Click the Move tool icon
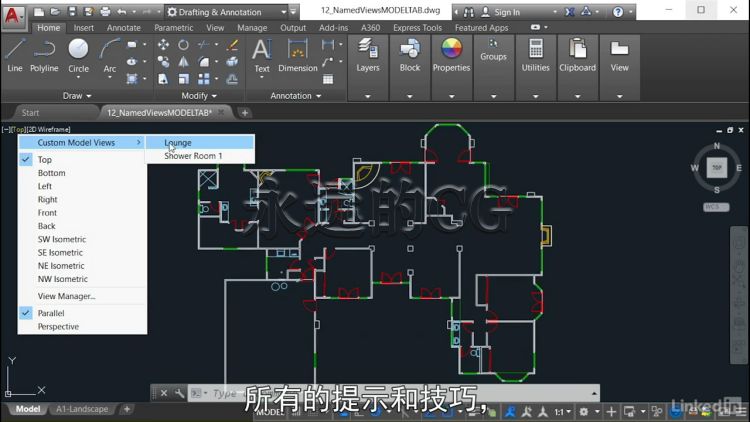The width and height of the screenshot is (750, 422). (x=164, y=45)
